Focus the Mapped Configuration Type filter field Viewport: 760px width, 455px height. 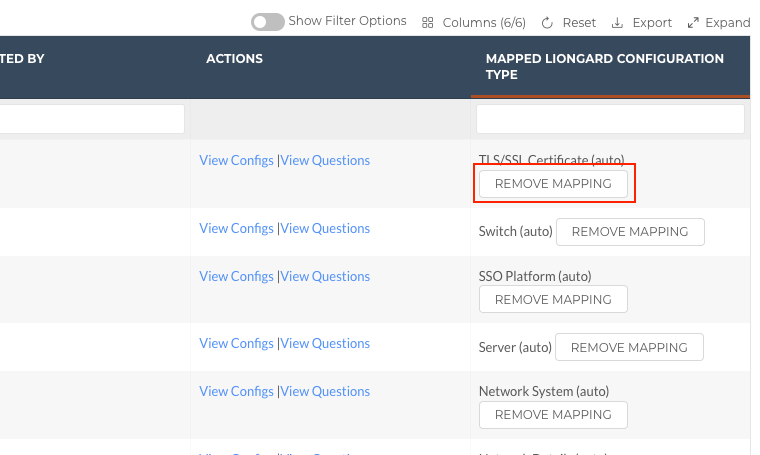point(610,119)
